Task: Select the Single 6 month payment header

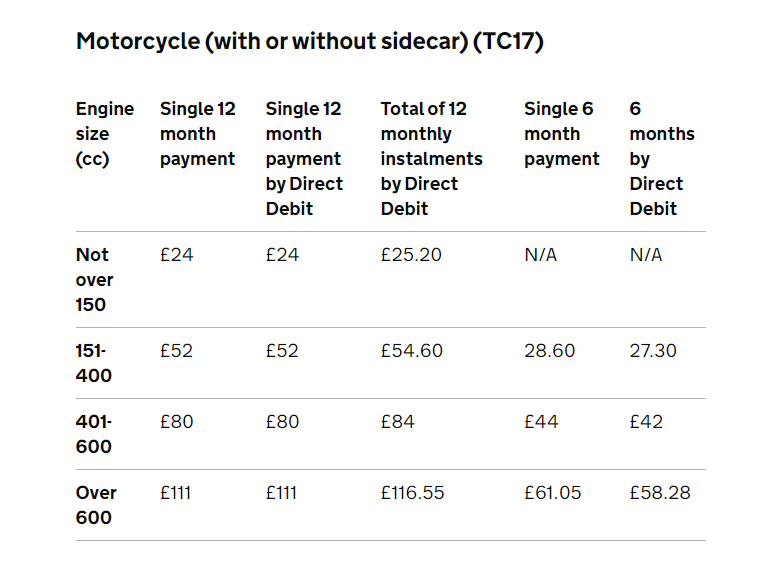Action: (x=561, y=134)
